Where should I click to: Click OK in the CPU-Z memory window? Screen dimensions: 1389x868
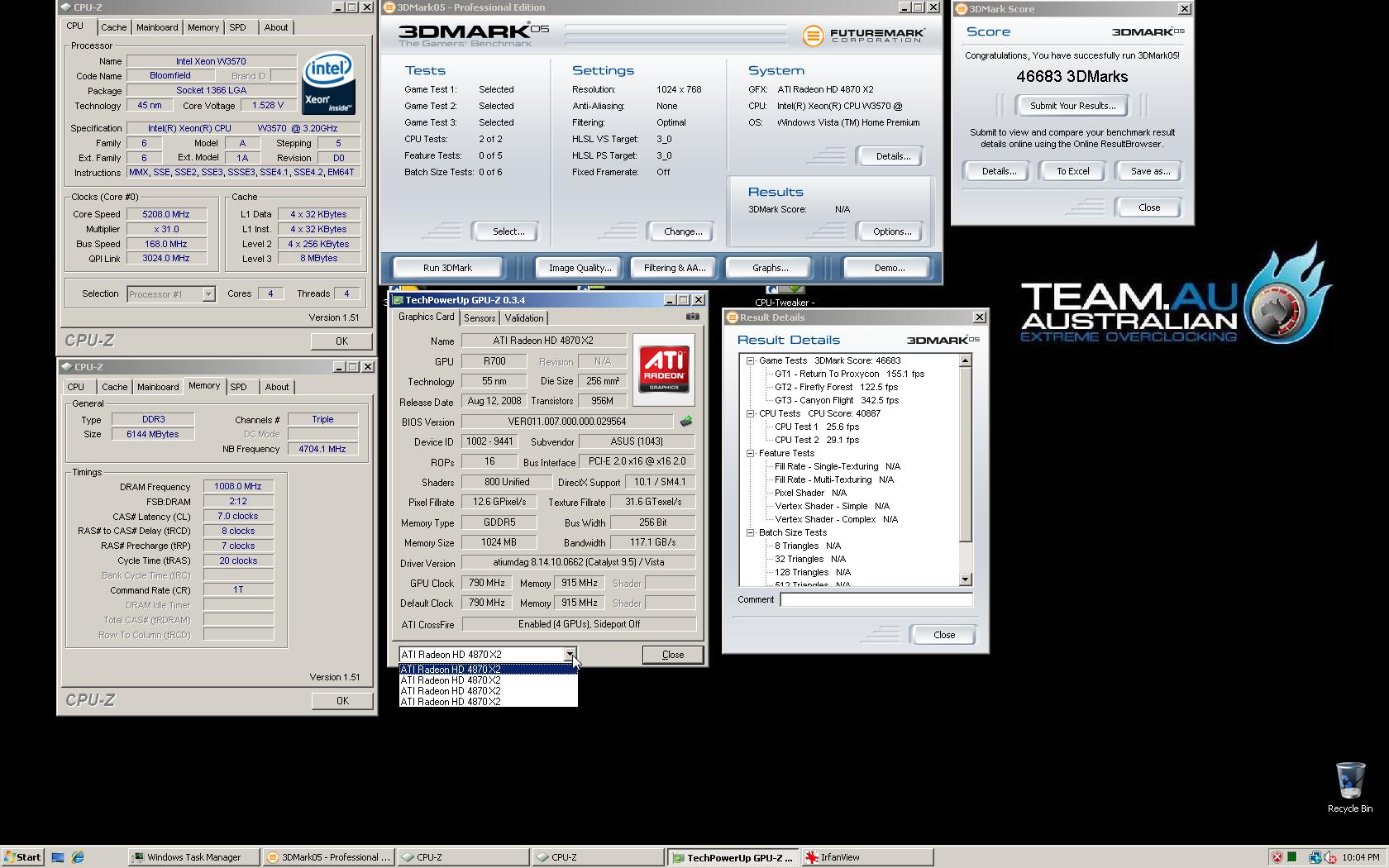click(342, 701)
